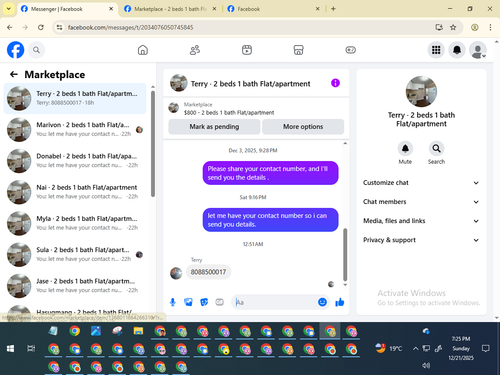Open the Marketplace storefront icon
The height and width of the screenshot is (375, 500).
click(298, 50)
